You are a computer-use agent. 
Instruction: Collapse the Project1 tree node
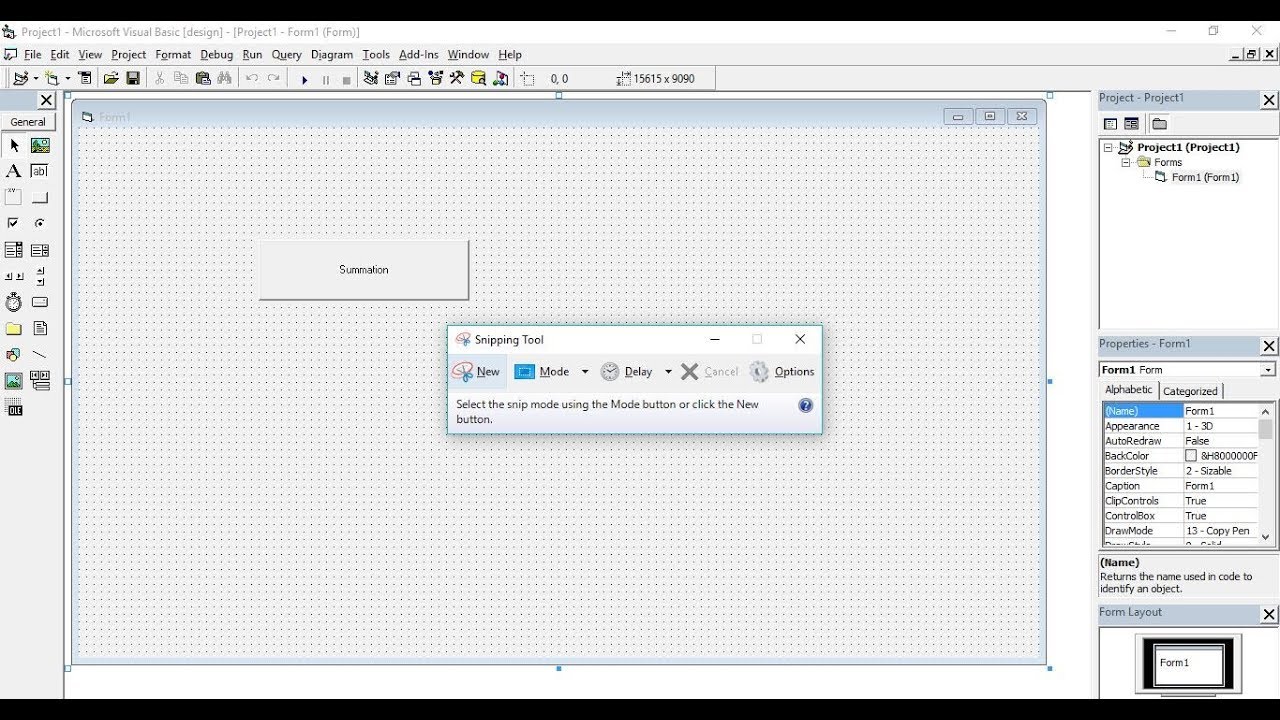pos(1109,147)
